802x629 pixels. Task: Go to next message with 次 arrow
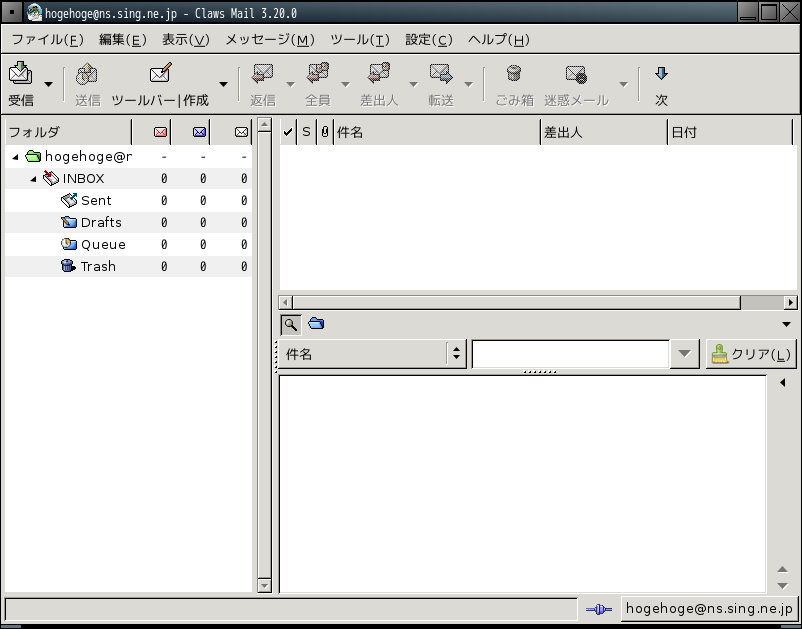(661, 74)
